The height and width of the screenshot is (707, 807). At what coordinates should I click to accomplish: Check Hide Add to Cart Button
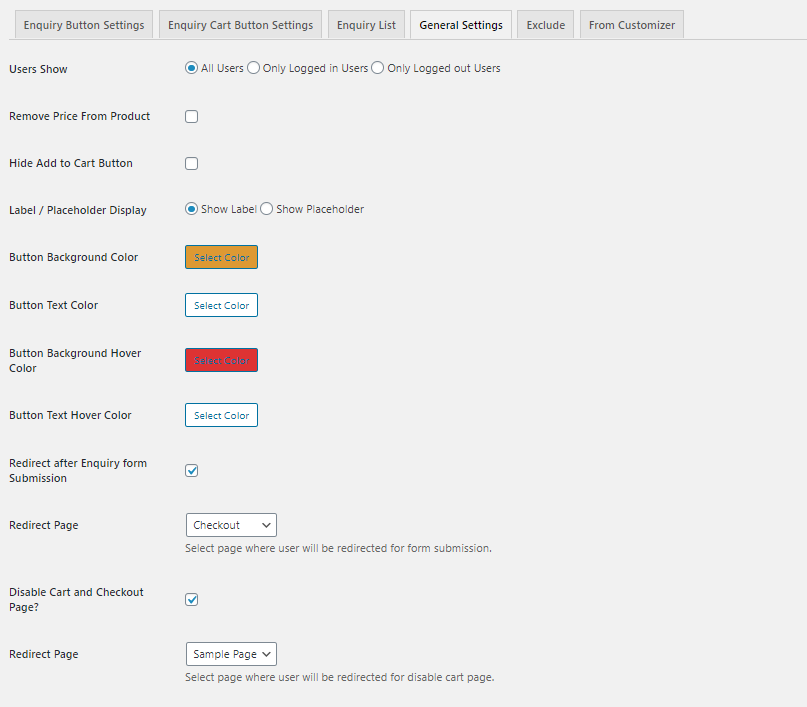[x=191, y=163]
